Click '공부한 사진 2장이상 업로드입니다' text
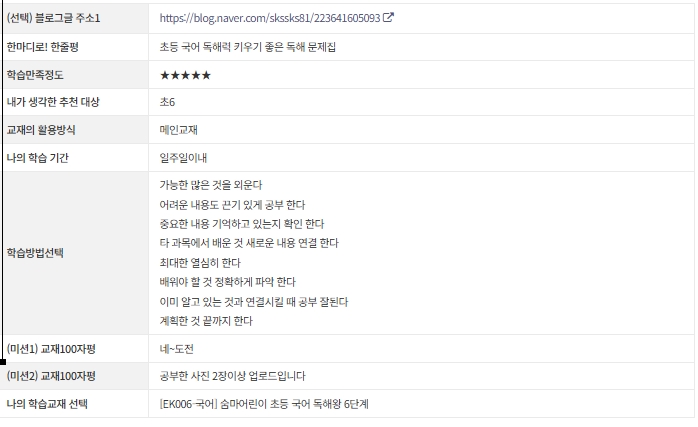Screen dimensions: 698x427 232,376
